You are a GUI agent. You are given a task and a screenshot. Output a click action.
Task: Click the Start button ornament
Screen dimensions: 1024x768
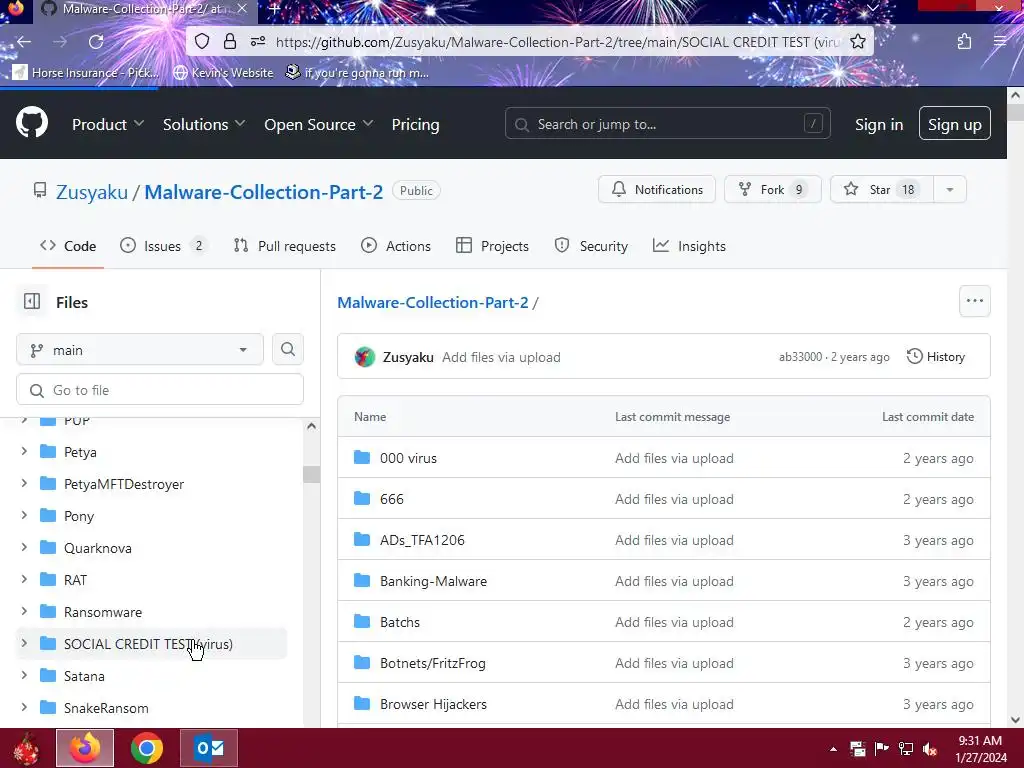[26, 748]
